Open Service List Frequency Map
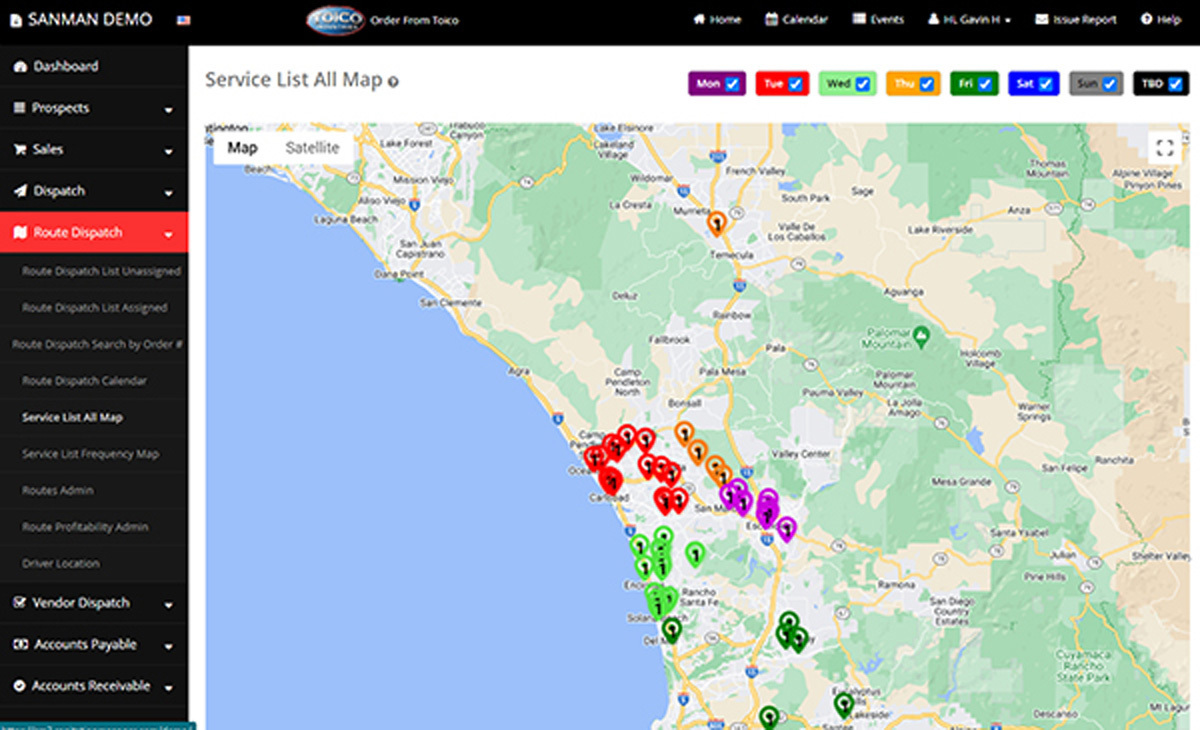Screen dimensions: 1200x730 pyautogui.click(x=90, y=454)
